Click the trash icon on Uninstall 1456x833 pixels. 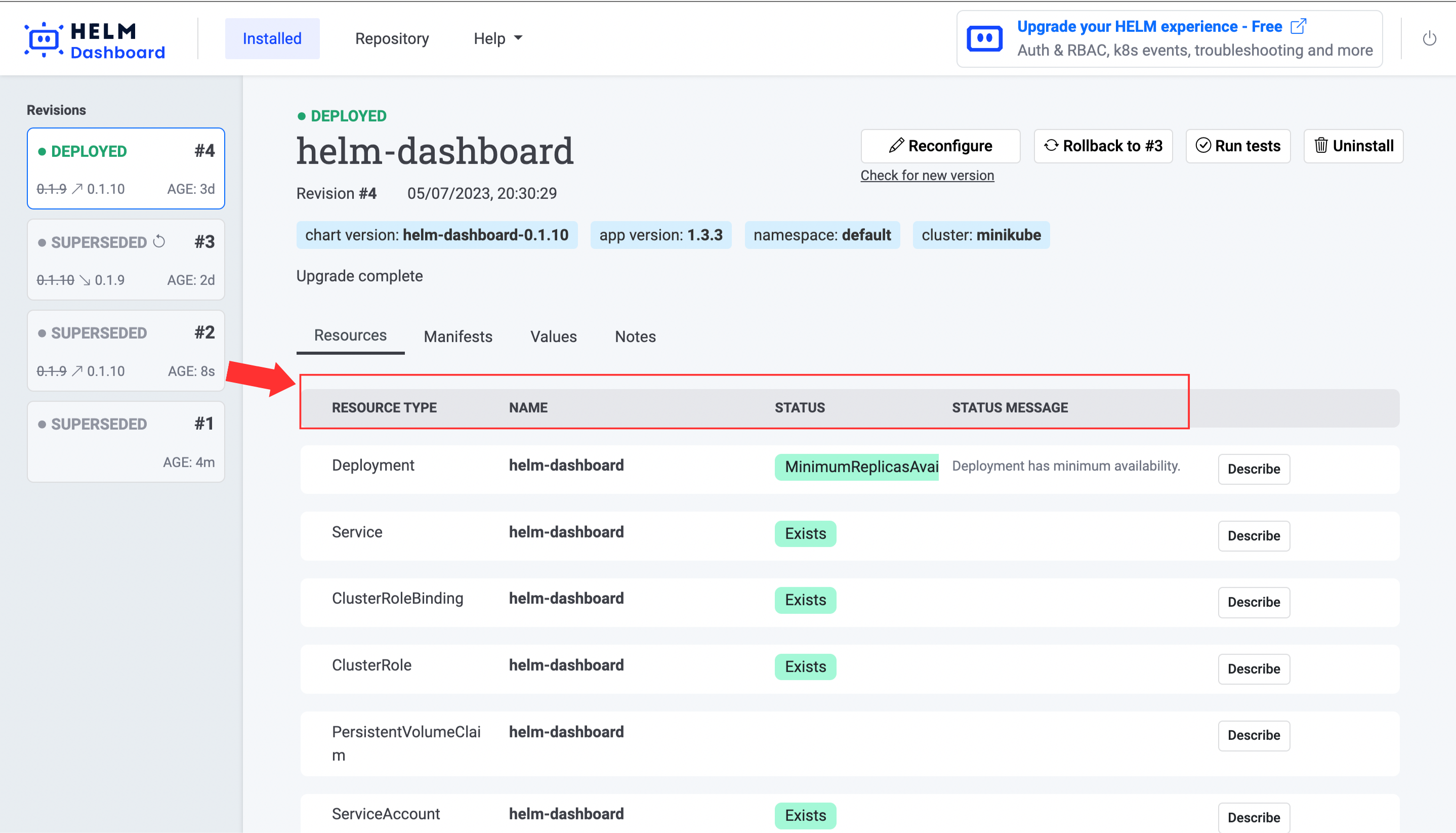coord(1320,145)
